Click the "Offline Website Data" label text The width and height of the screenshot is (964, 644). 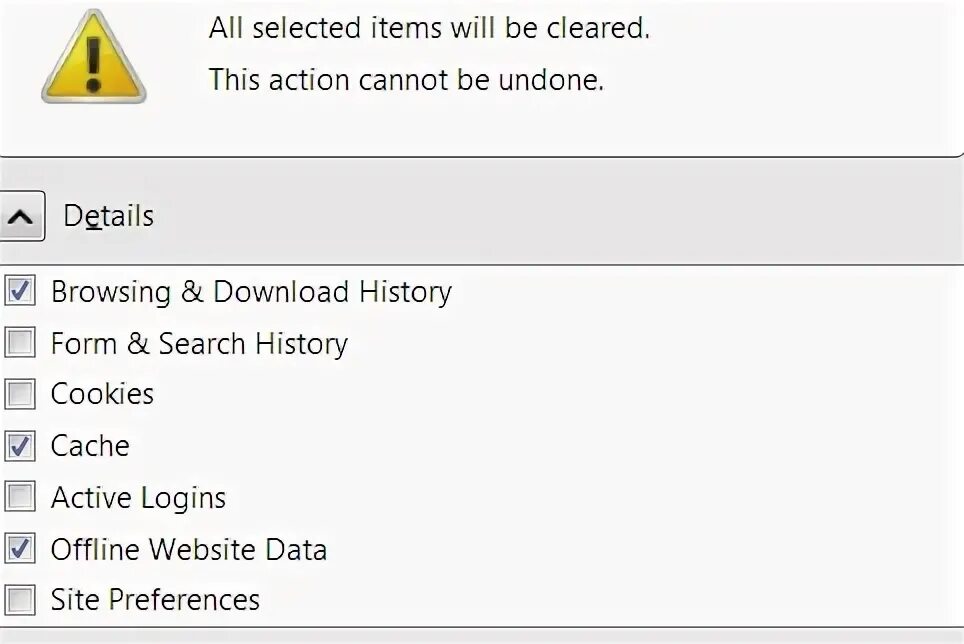(189, 549)
